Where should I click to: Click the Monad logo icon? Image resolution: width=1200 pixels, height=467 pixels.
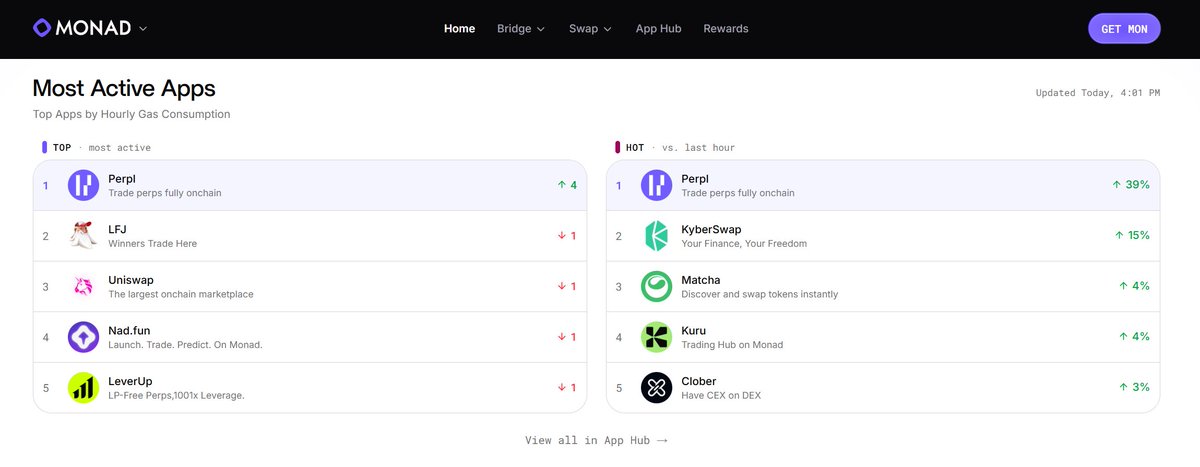tap(42, 28)
